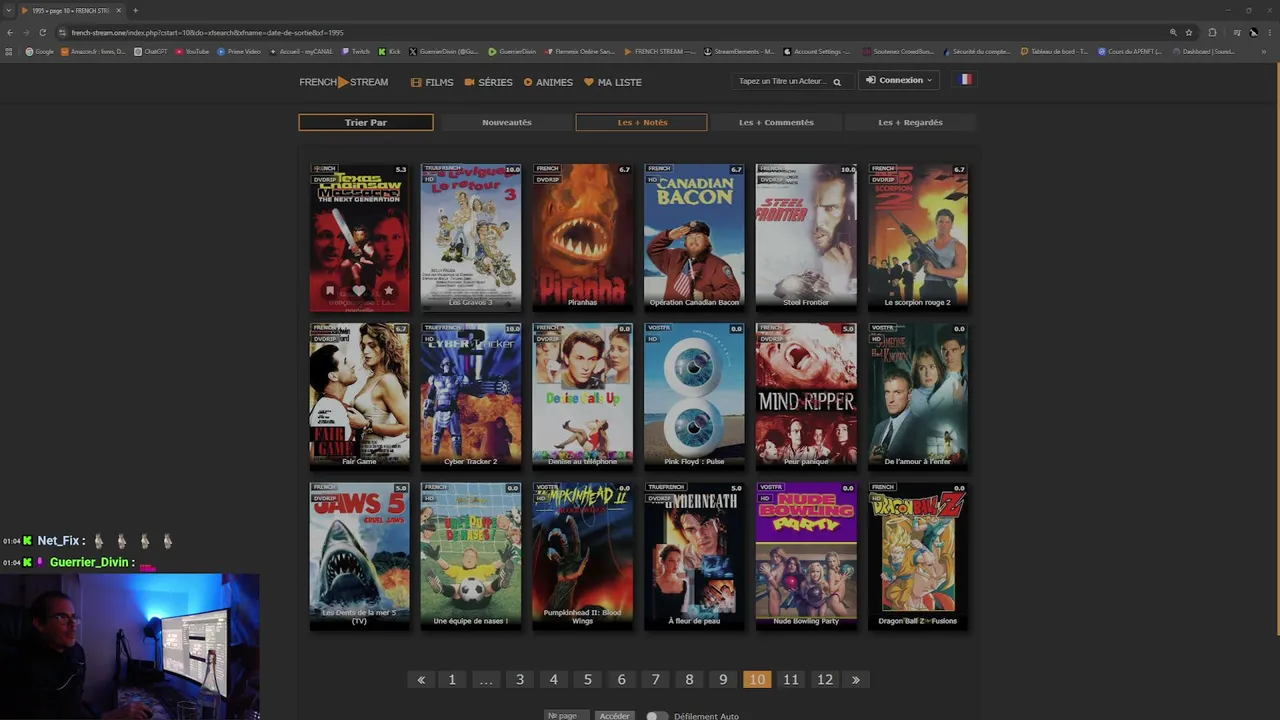
Task: Go to page 12
Action: tap(825, 679)
